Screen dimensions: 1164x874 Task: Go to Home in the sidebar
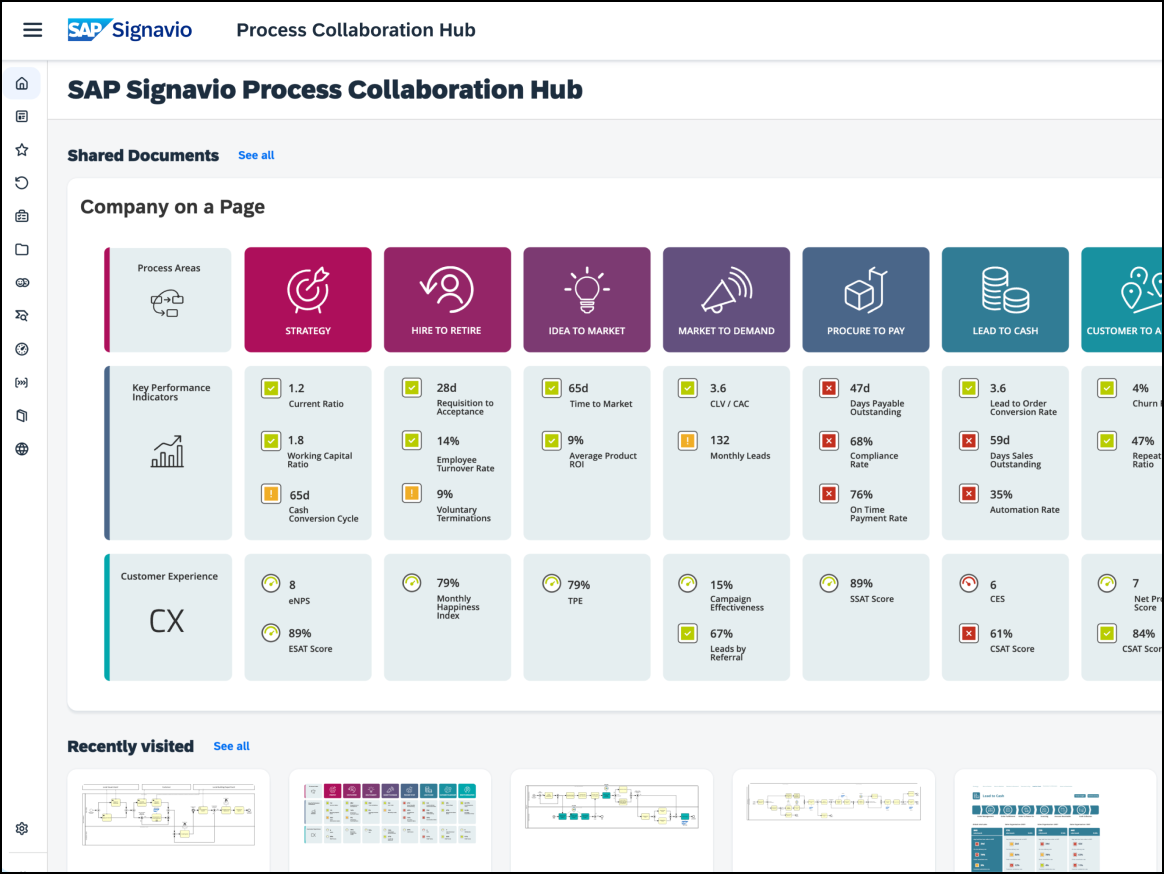click(x=22, y=83)
